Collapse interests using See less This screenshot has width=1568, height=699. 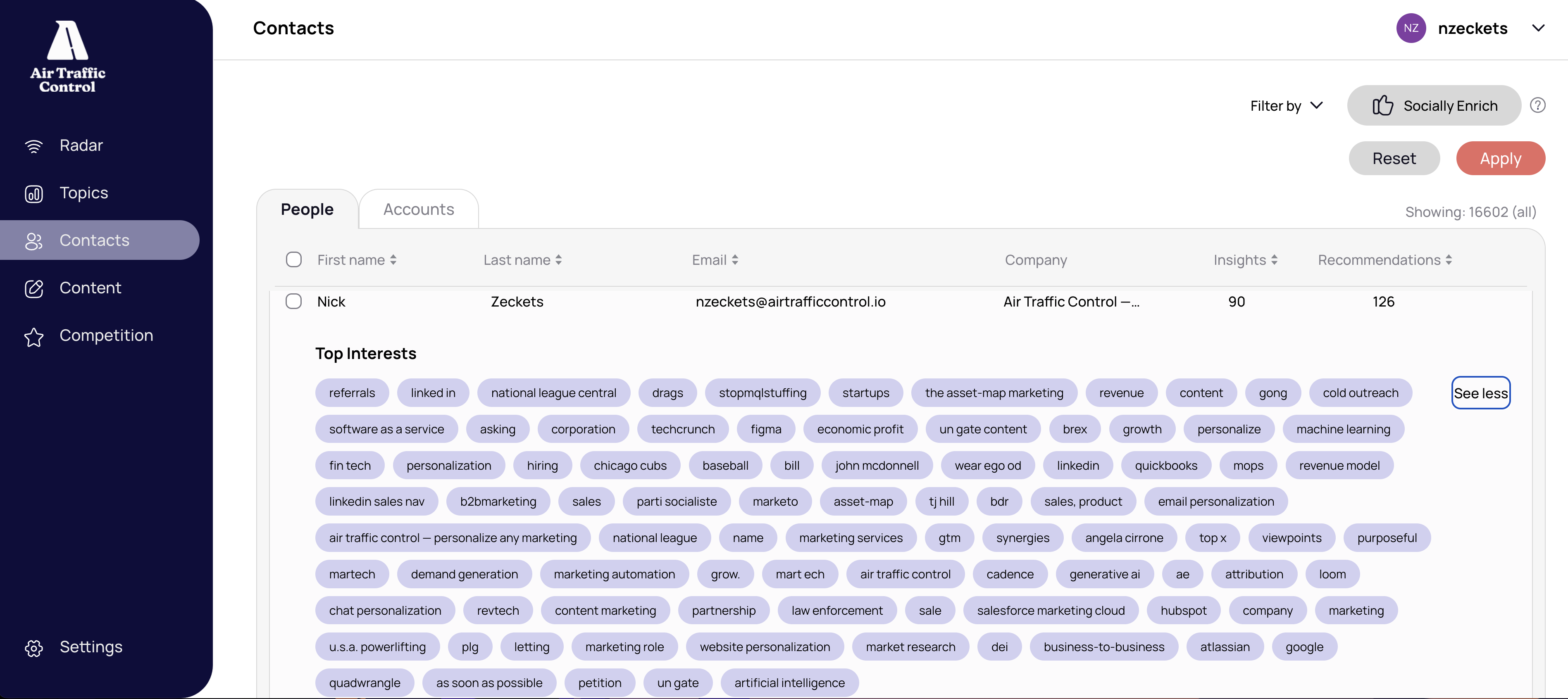1481,392
